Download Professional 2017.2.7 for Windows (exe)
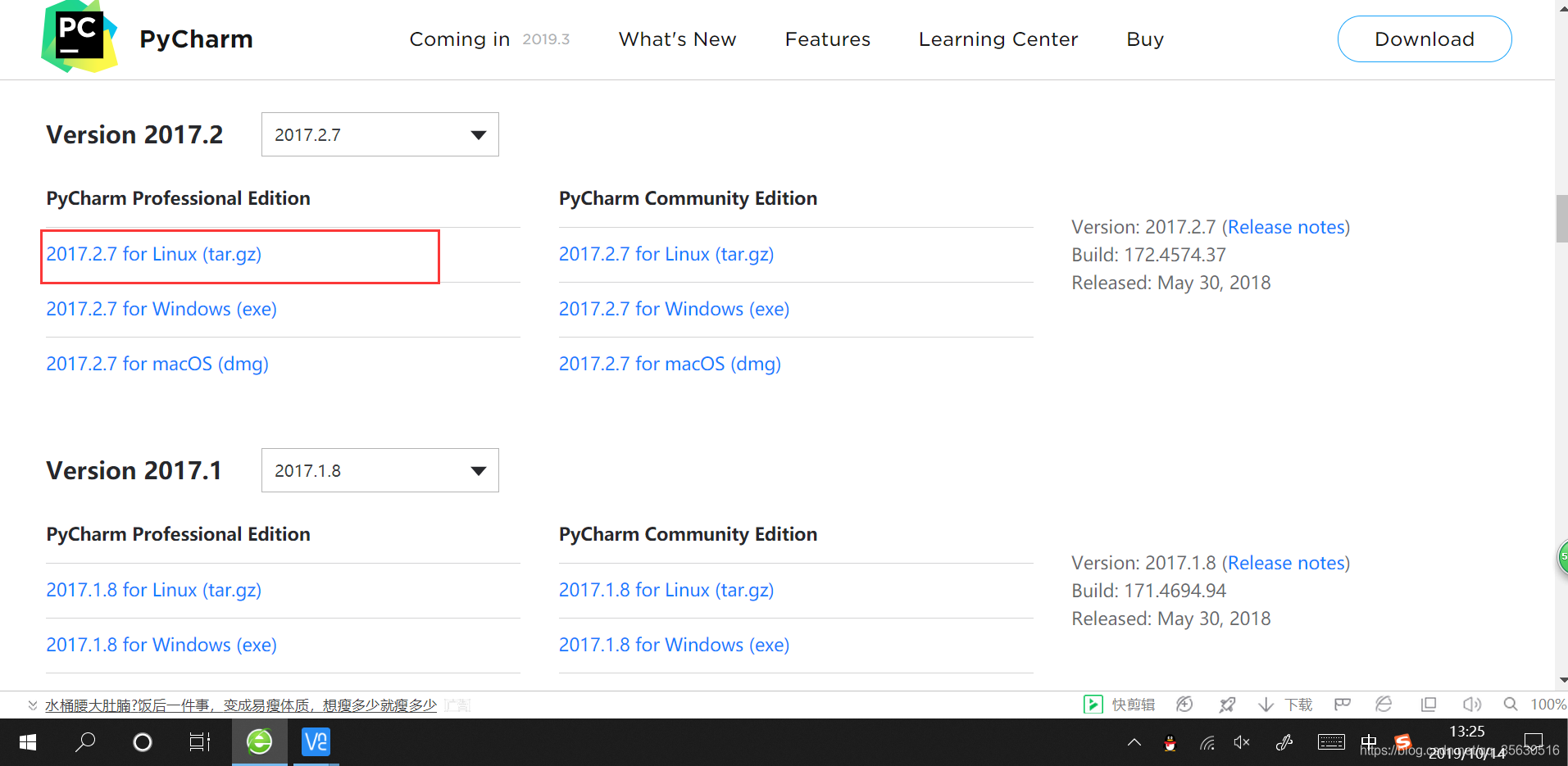 click(161, 310)
